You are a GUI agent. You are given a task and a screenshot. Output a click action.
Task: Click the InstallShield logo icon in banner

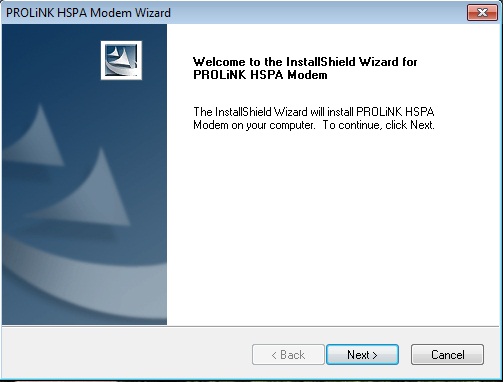point(121,60)
